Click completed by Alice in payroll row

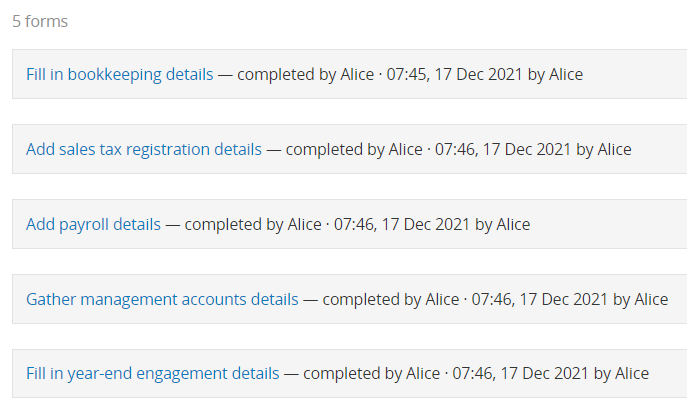coord(253,224)
